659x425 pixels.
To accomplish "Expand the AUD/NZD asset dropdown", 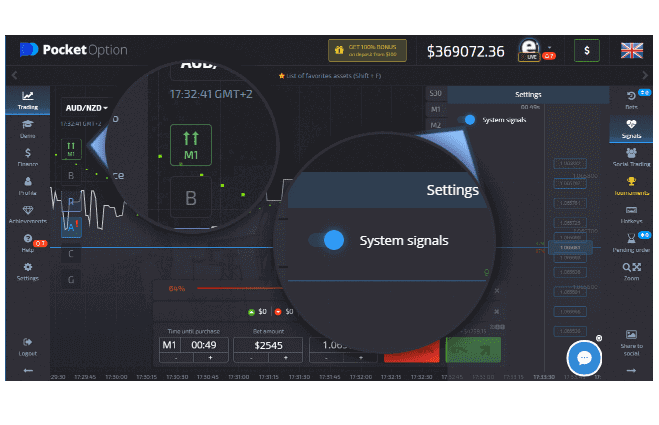I will coord(86,107).
